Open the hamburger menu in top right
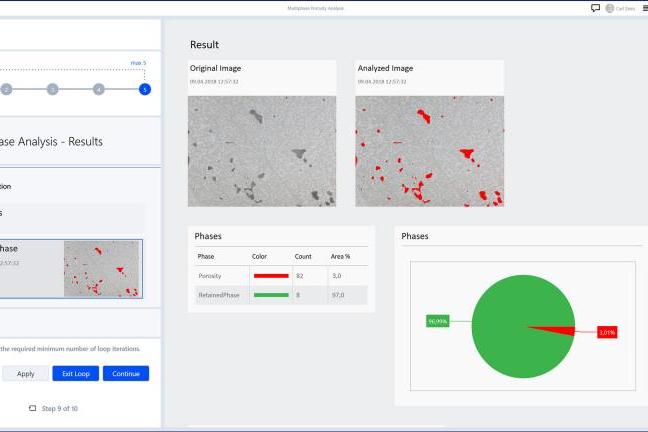 click(643, 8)
